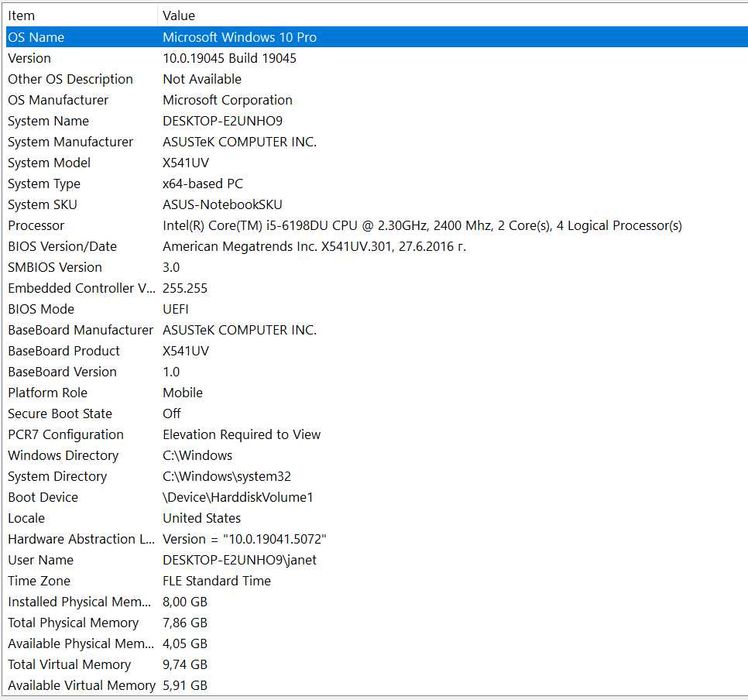Screen dimensions: 748x700
Task: Click the 9,74 GB value
Action: [185, 665]
